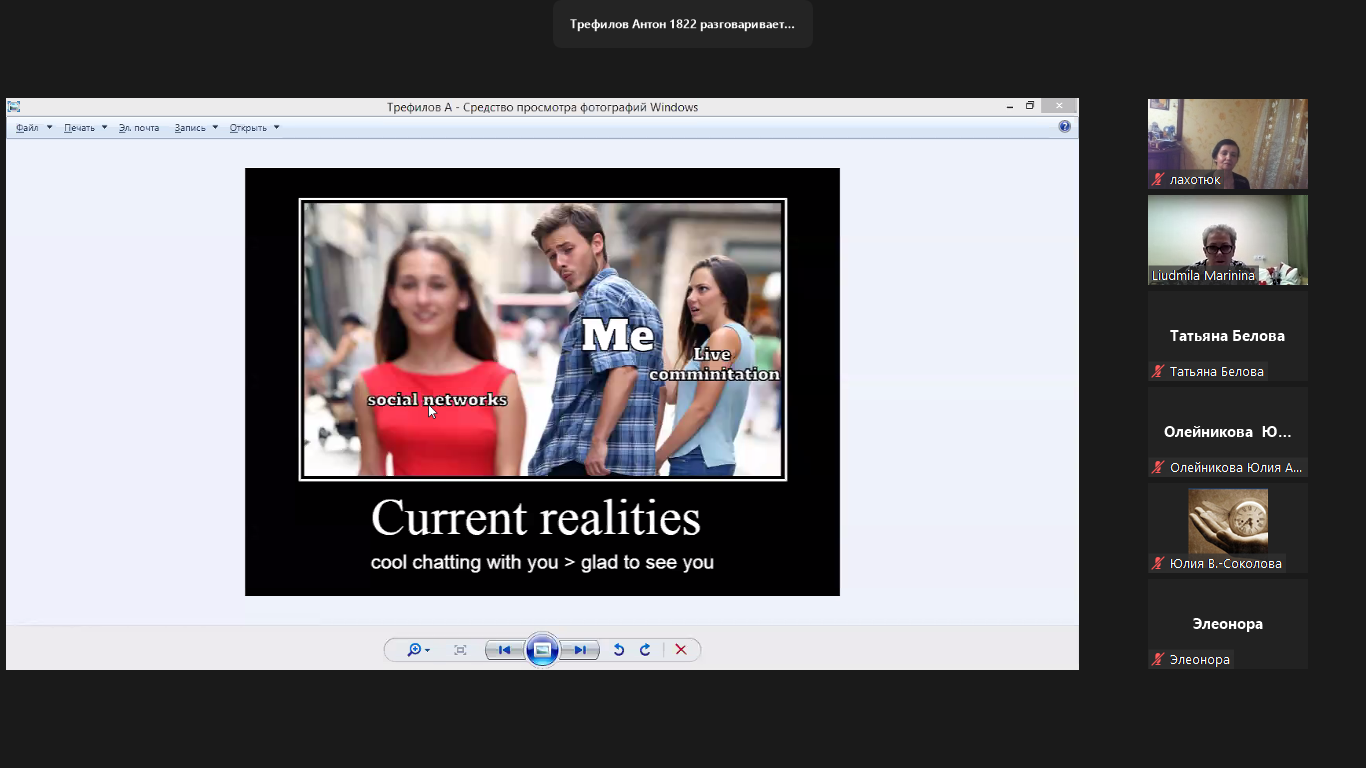
Task: Expand the zoom dropdown arrow
Action: point(428,651)
